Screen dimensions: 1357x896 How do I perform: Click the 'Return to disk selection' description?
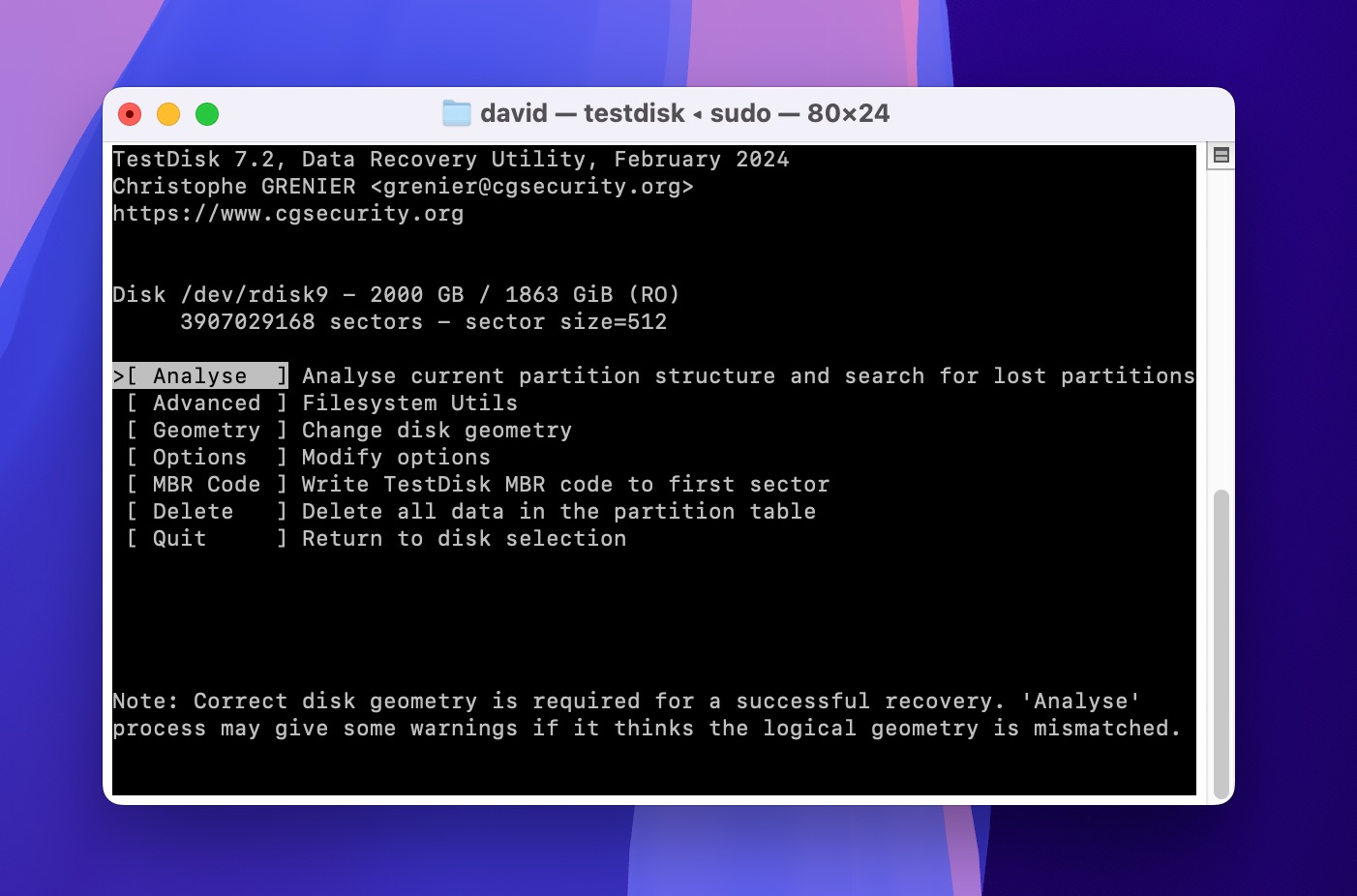pyautogui.click(x=464, y=538)
